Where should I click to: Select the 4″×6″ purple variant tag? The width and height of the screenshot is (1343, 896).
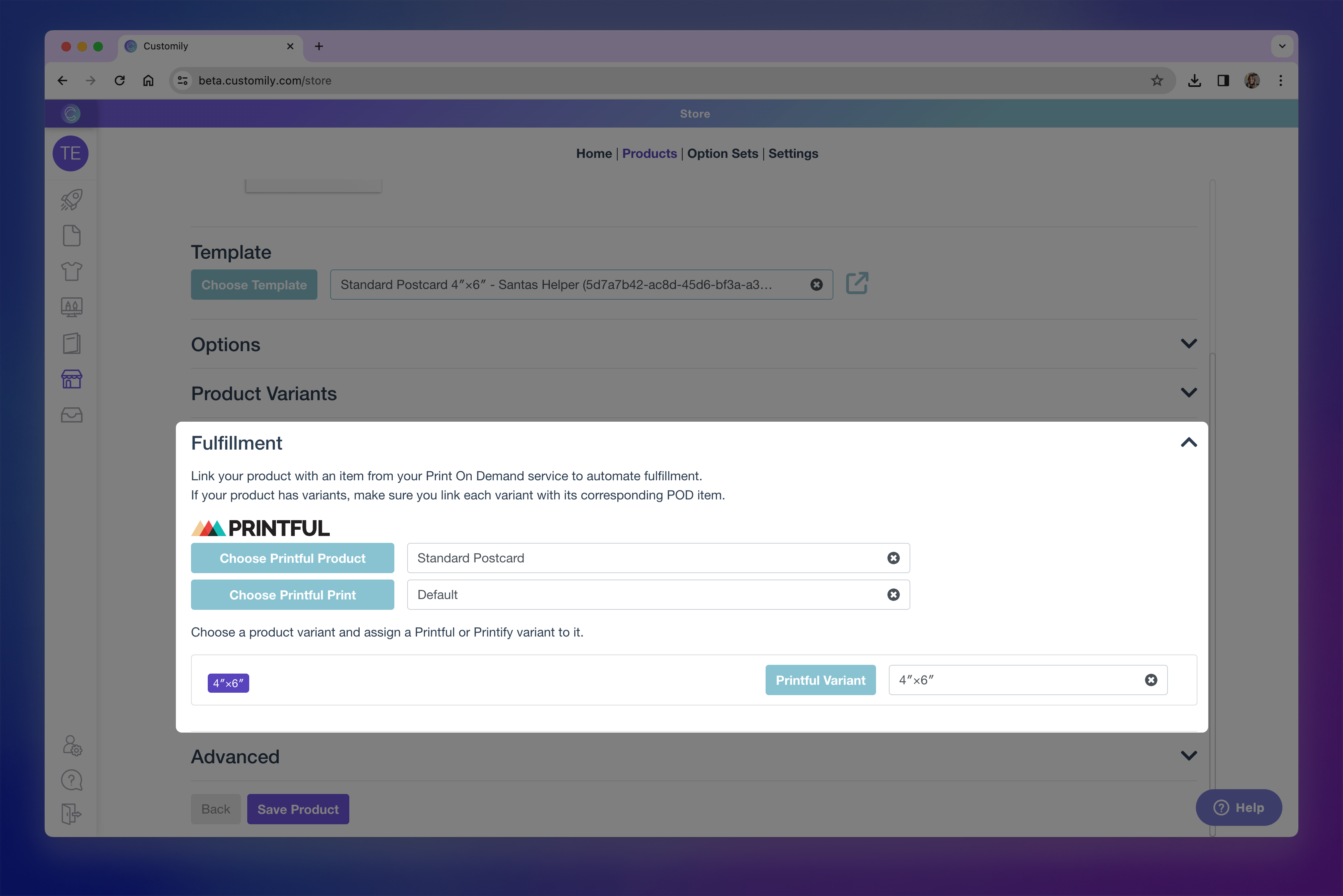tap(228, 684)
